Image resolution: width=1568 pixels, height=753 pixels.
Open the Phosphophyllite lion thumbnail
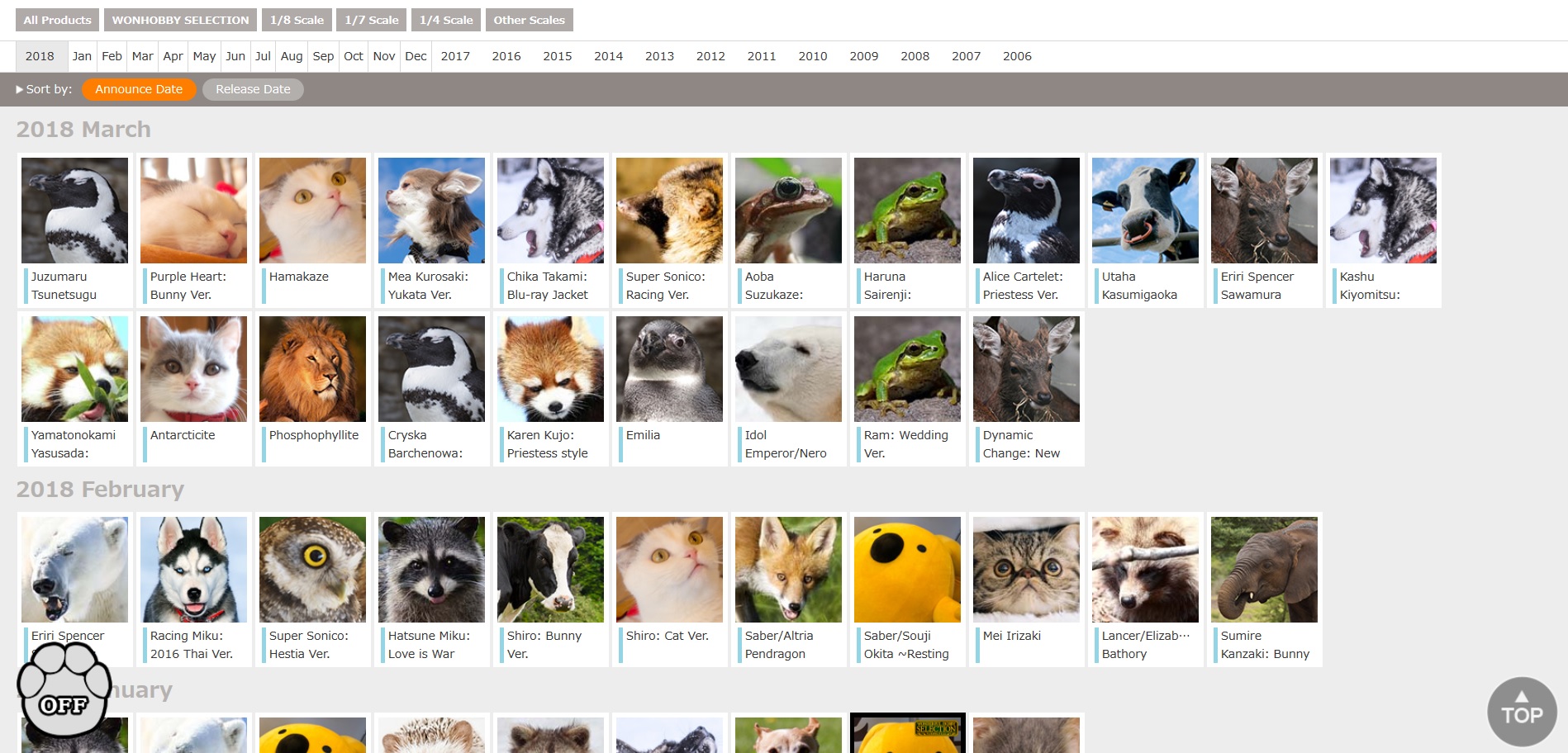[312, 369]
